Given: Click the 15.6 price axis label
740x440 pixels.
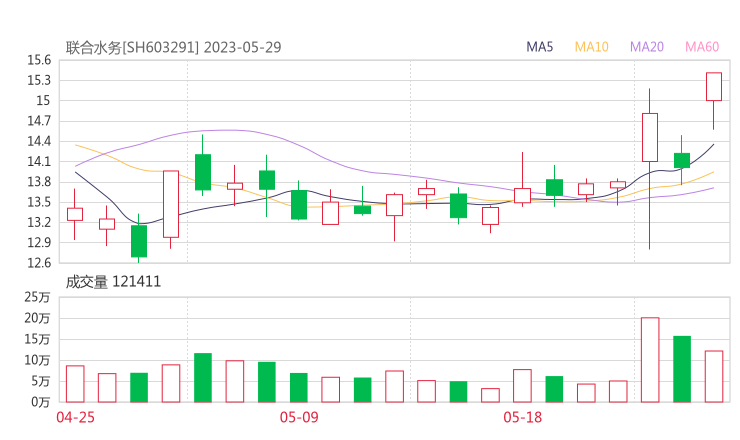Looking at the screenshot, I should click(x=39, y=60).
